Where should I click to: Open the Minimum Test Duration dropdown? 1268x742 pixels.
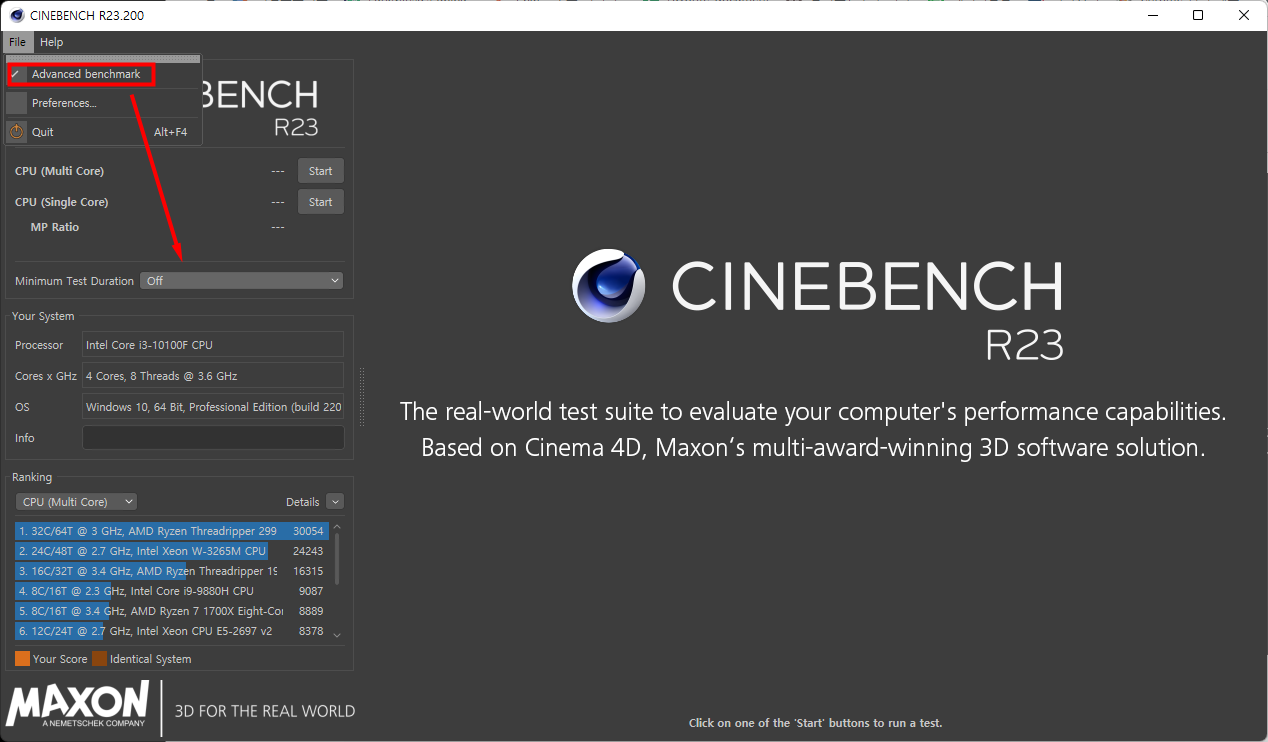[241, 281]
